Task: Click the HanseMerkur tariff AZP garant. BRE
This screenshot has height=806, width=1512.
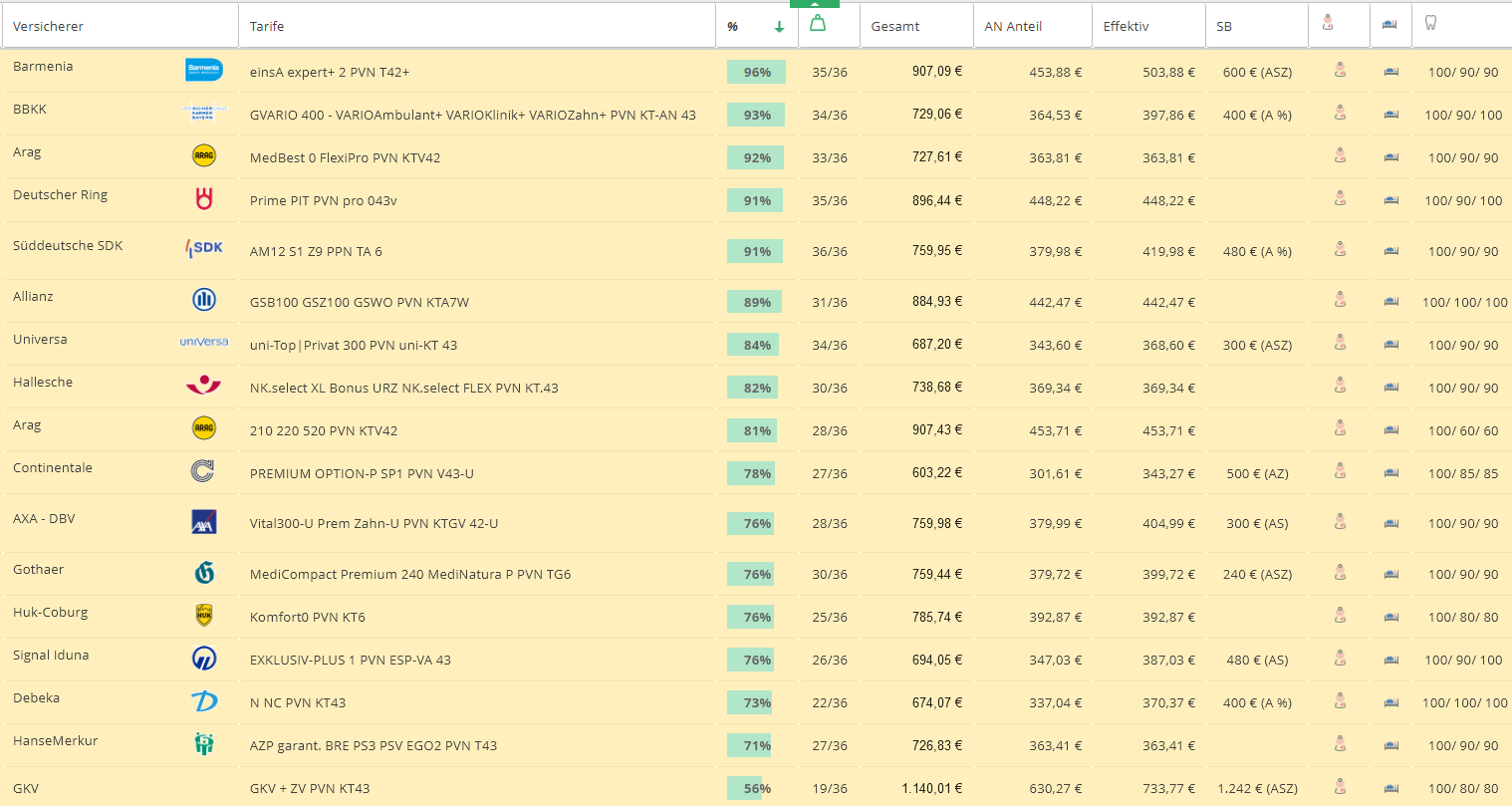Action: [x=374, y=745]
